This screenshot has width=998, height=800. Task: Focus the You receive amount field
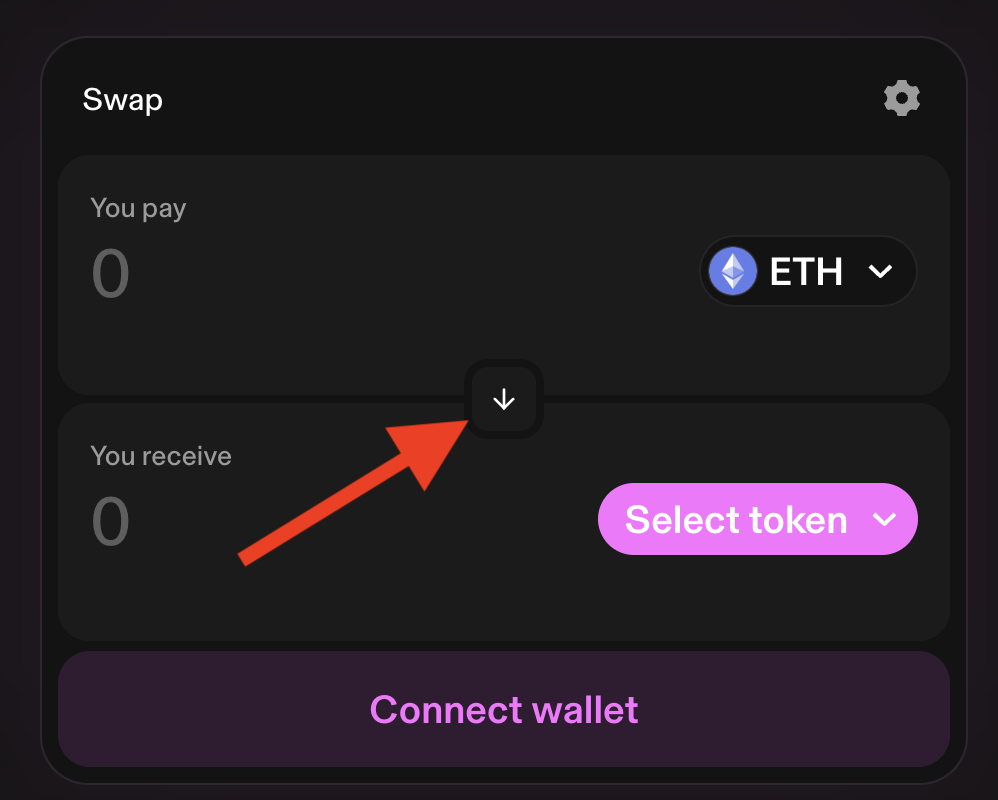pos(111,521)
